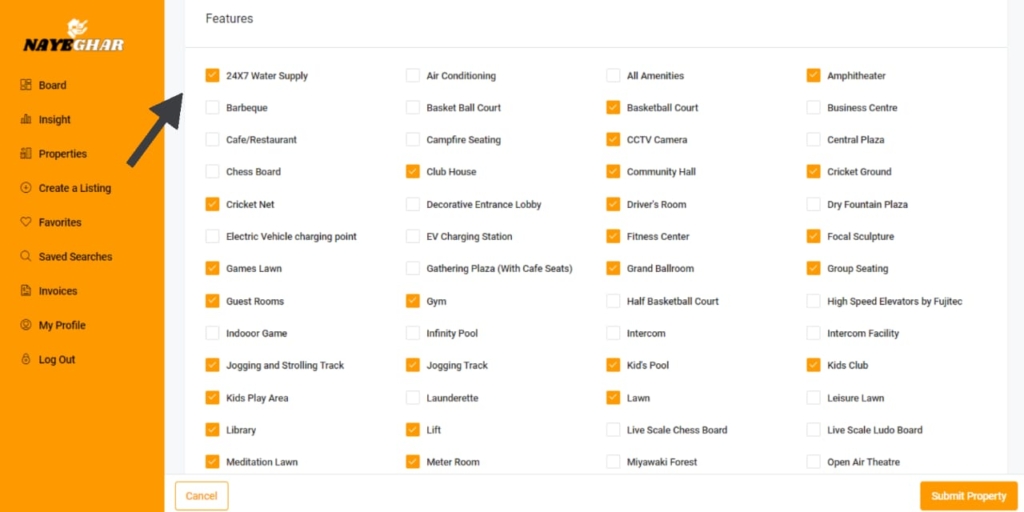The image size is (1024, 512).
Task: Uncheck the Kid's Pool checkbox
Action: click(613, 364)
